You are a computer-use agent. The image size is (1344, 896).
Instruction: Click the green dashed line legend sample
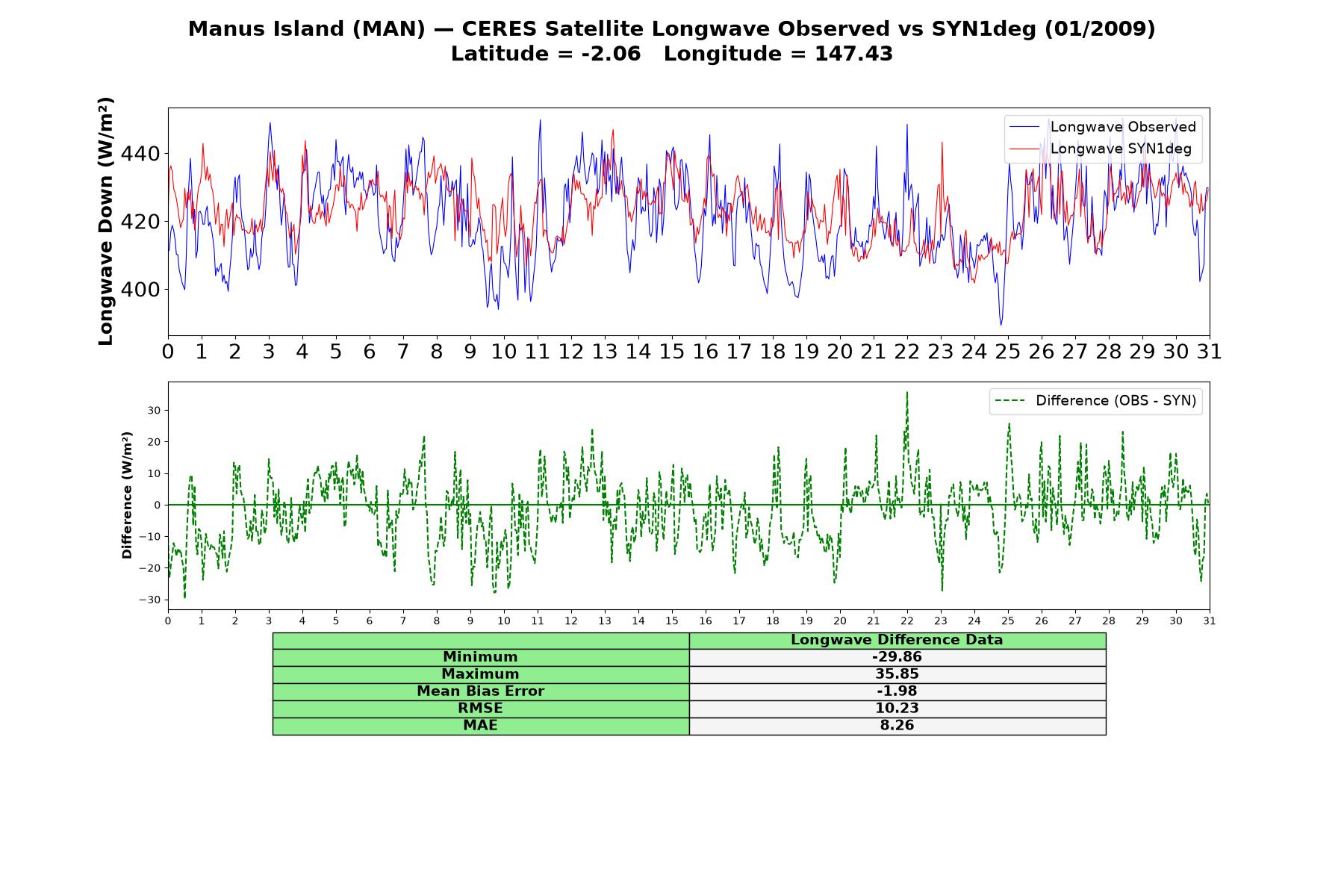[x=1010, y=401]
